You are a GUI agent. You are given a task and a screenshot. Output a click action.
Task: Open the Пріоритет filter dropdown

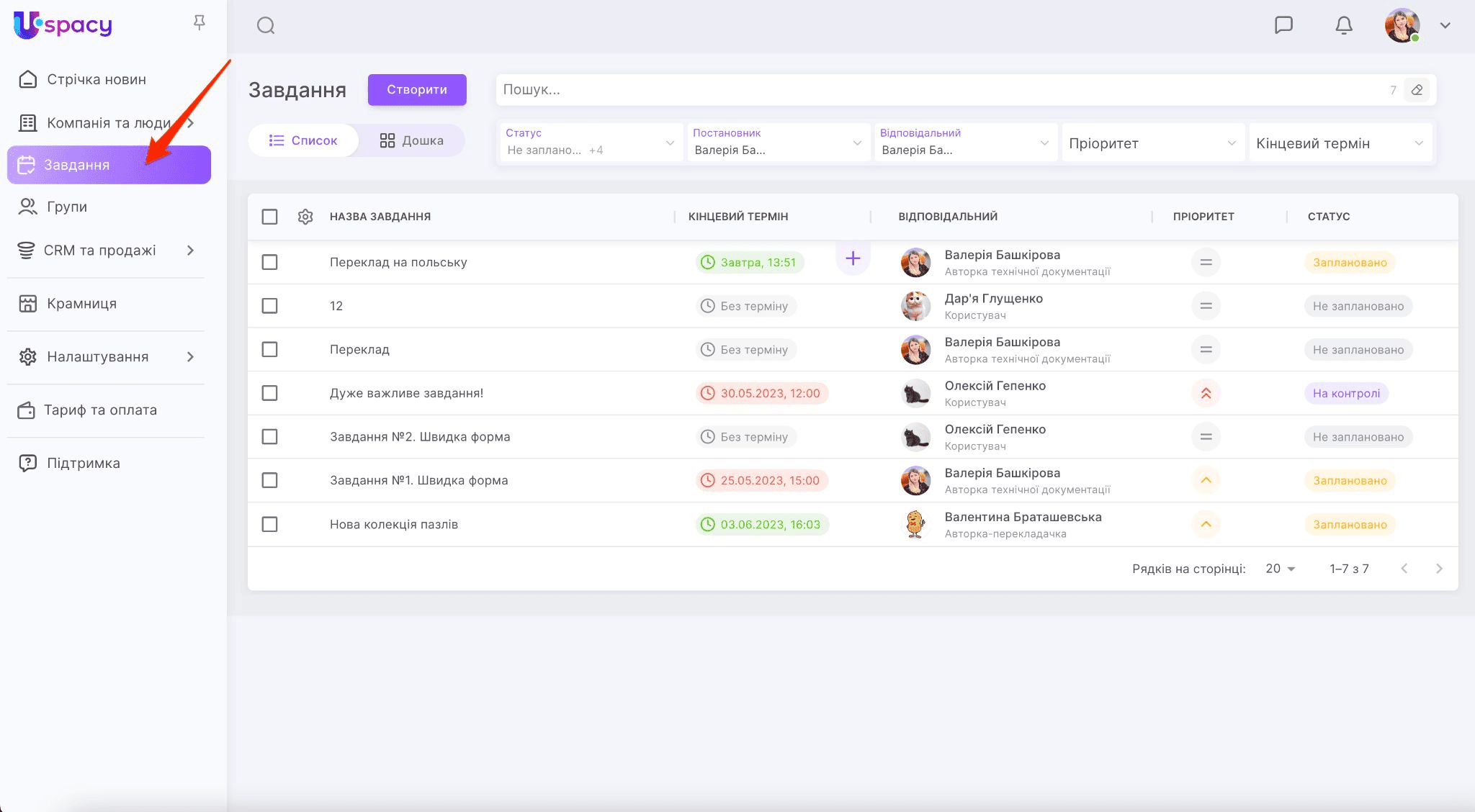(1152, 143)
